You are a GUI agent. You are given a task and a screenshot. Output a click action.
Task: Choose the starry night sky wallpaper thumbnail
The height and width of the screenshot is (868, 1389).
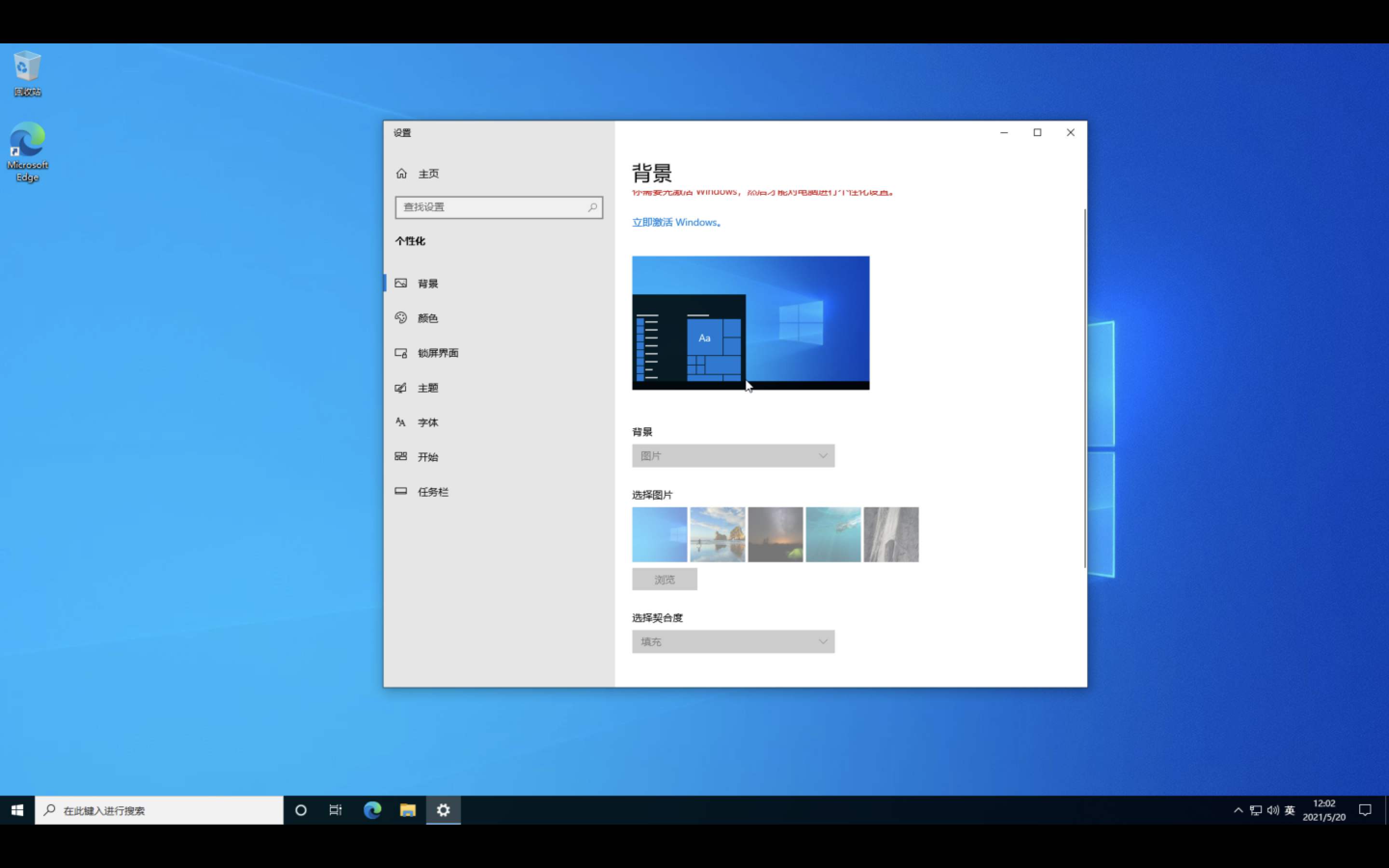[x=775, y=534]
